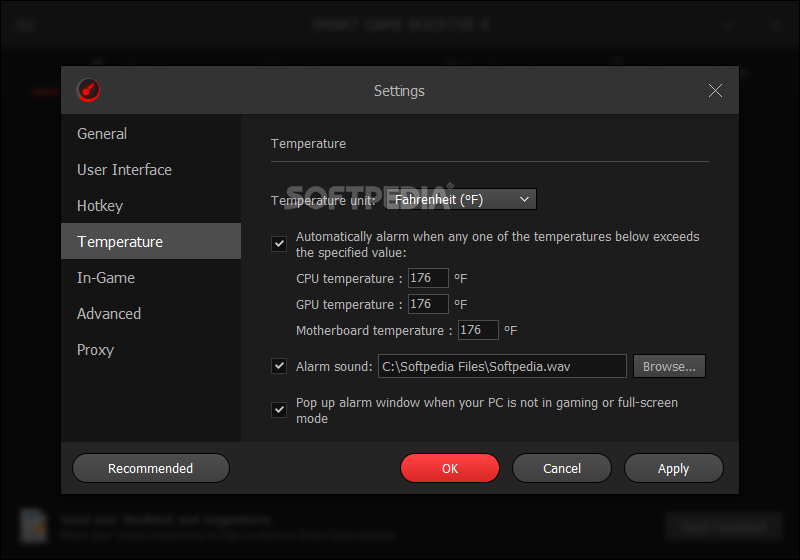
Task: Apply the temperature settings
Action: click(673, 468)
